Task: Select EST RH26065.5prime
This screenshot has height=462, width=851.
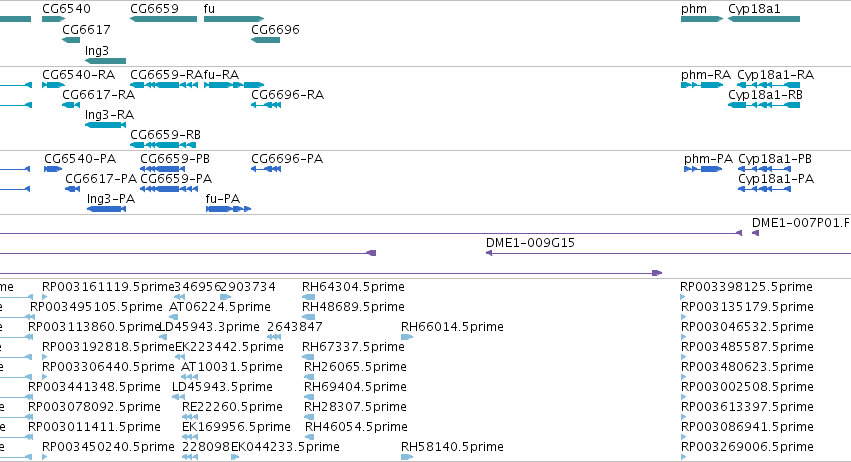Action: click(355, 367)
